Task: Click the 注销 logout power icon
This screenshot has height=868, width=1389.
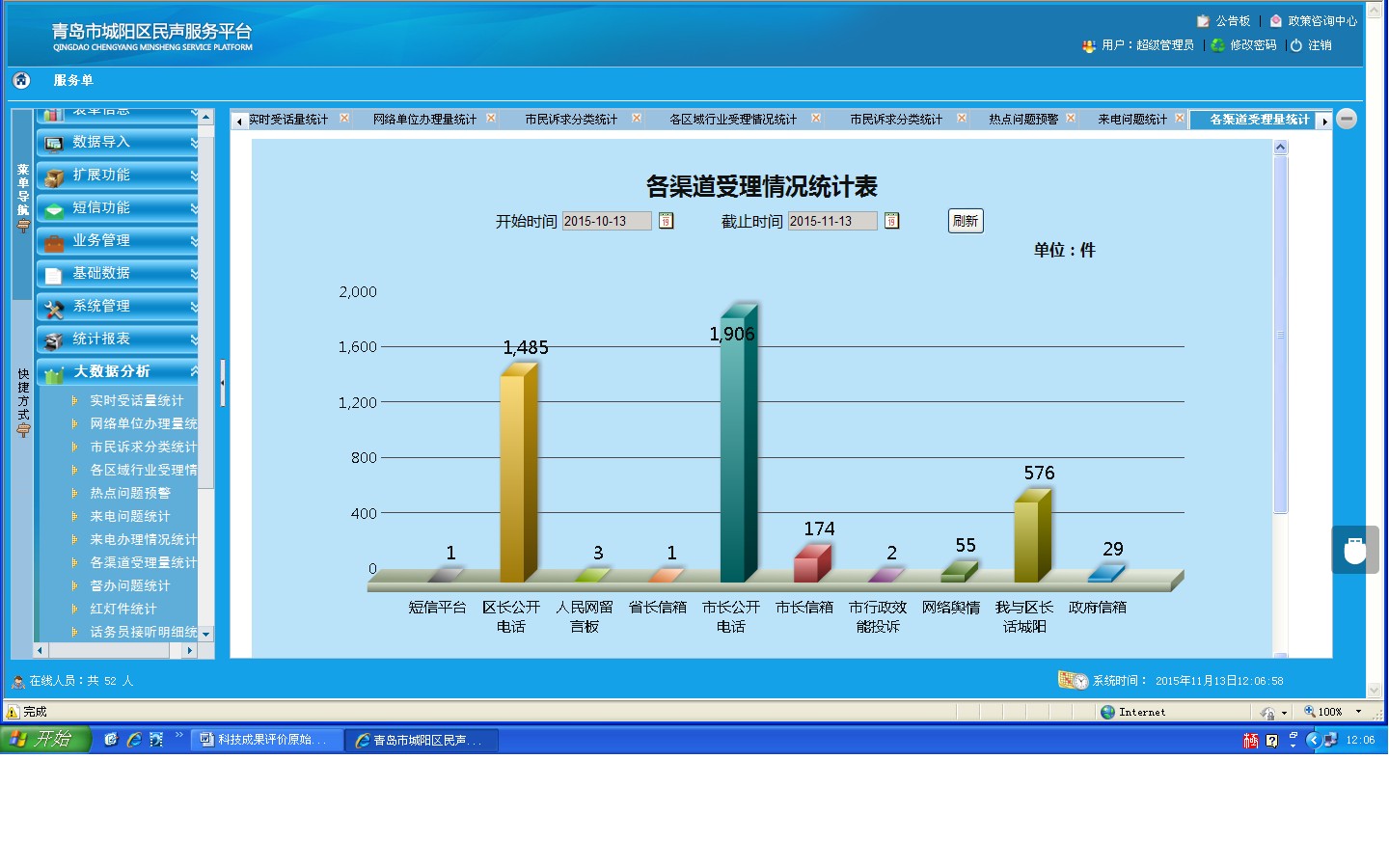Action: [1296, 45]
